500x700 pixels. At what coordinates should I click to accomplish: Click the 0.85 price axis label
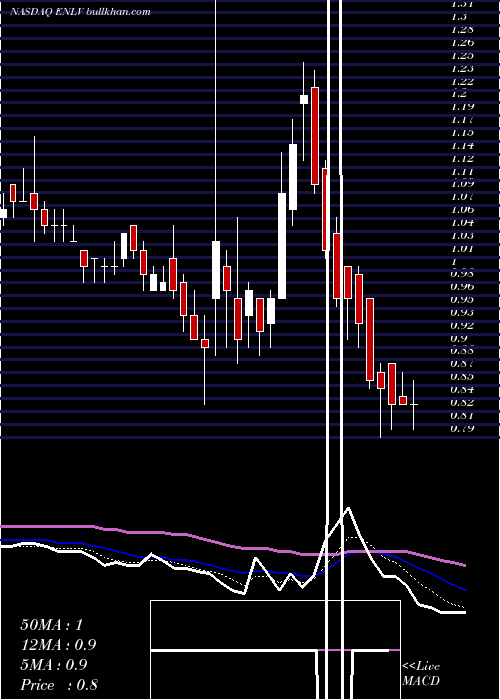[462, 376]
